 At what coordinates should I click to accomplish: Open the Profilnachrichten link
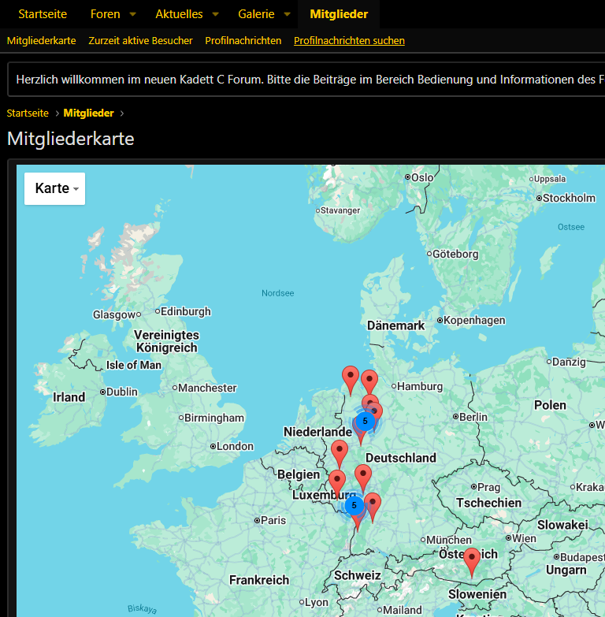[243, 41]
